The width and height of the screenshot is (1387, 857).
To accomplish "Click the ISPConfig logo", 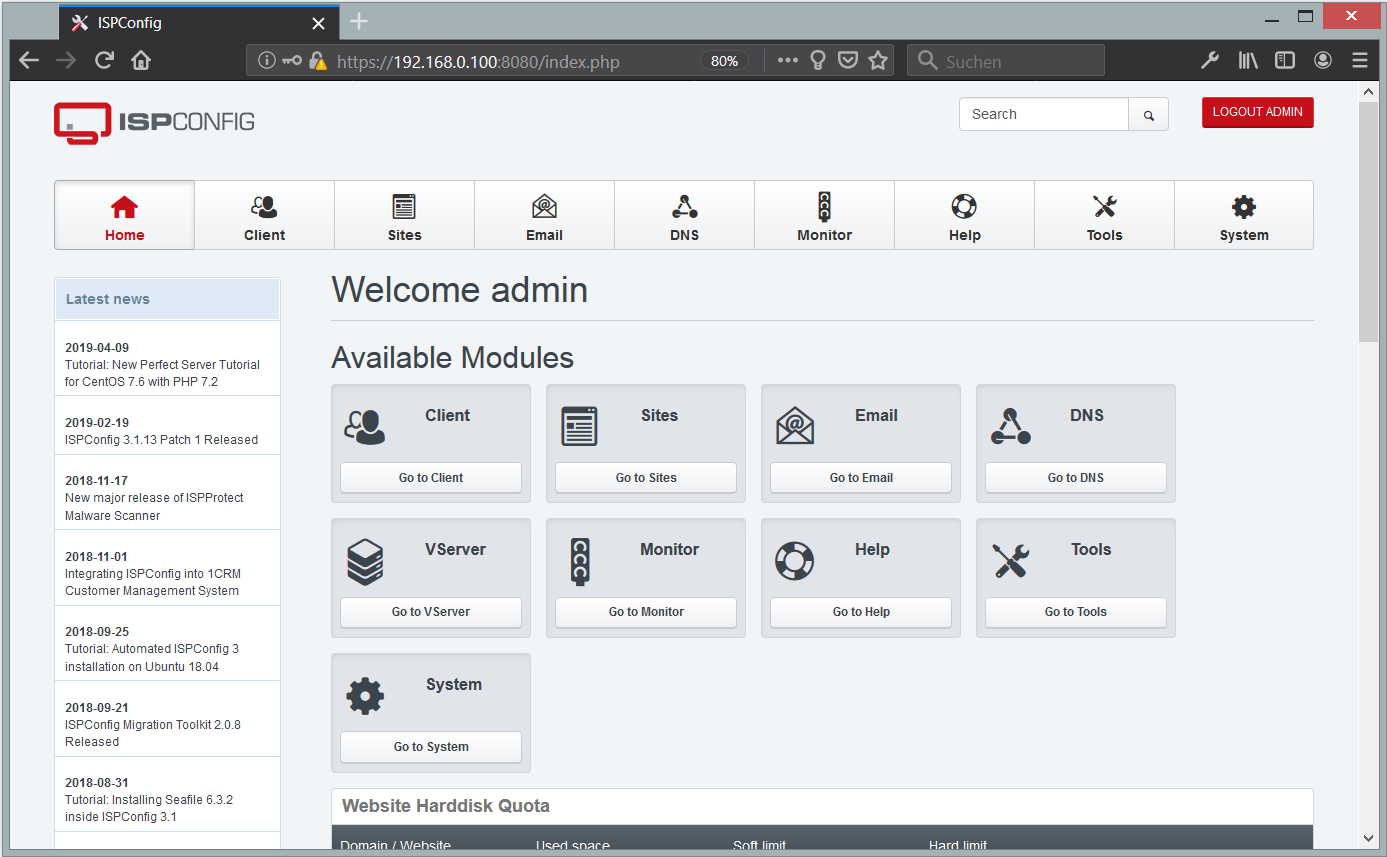I will [154, 123].
